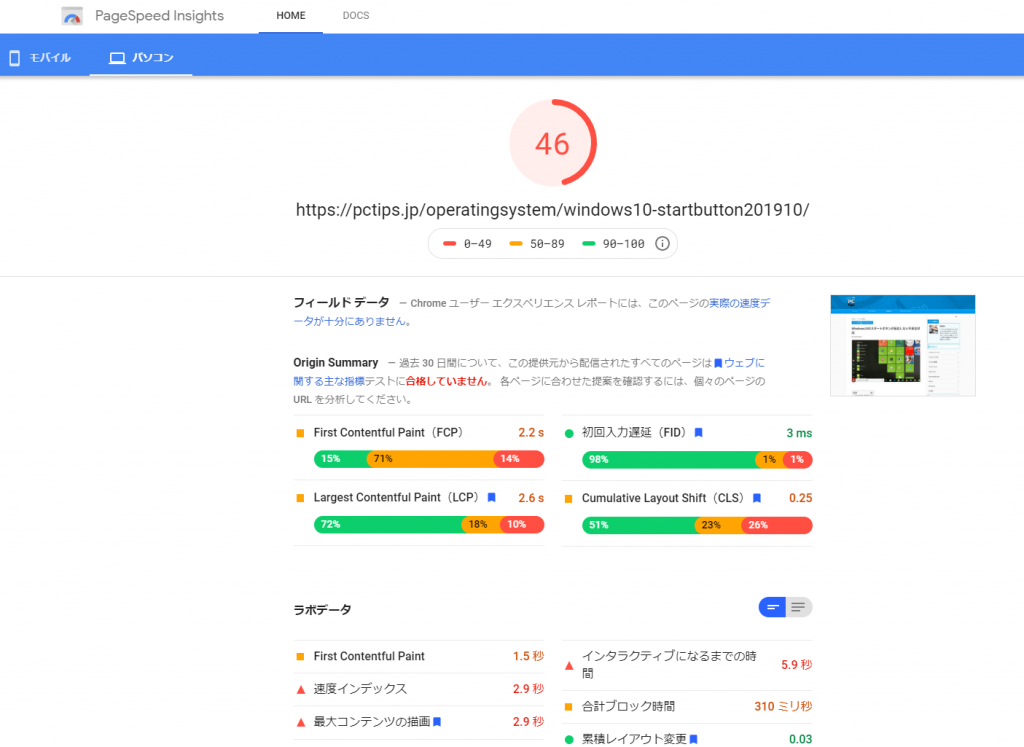Click the PageSpeed Insights logo icon
The height and width of the screenshot is (747, 1024).
point(72,16)
